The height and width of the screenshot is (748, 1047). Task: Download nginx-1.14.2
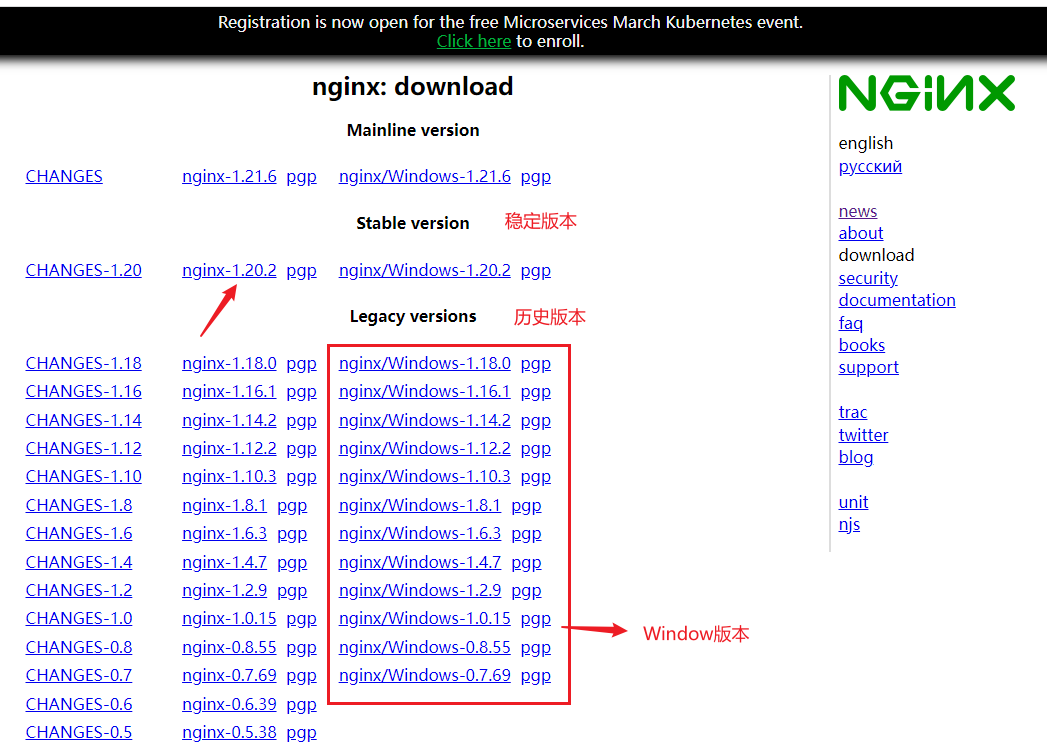coord(229,421)
